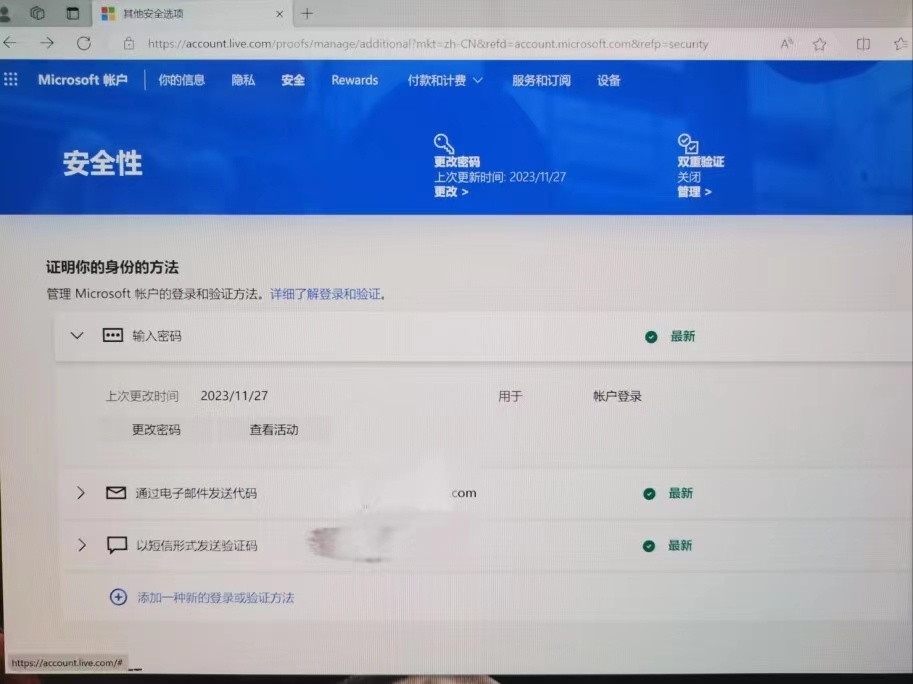Toggle the vertical tabs icon
The height and width of the screenshot is (684, 913).
72,13
